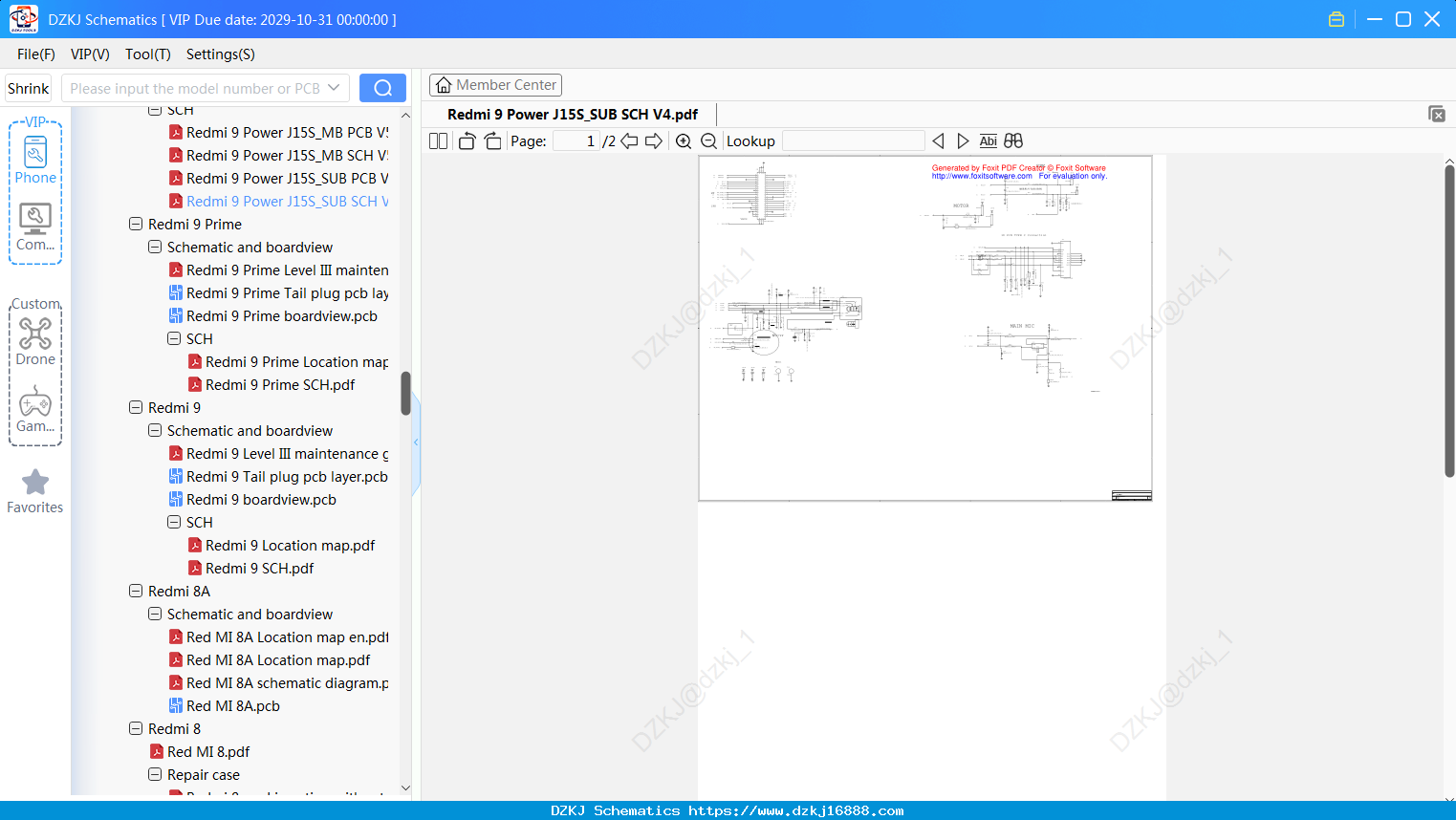The height and width of the screenshot is (820, 1456).
Task: Find previous lookup result triangle
Action: [938, 141]
